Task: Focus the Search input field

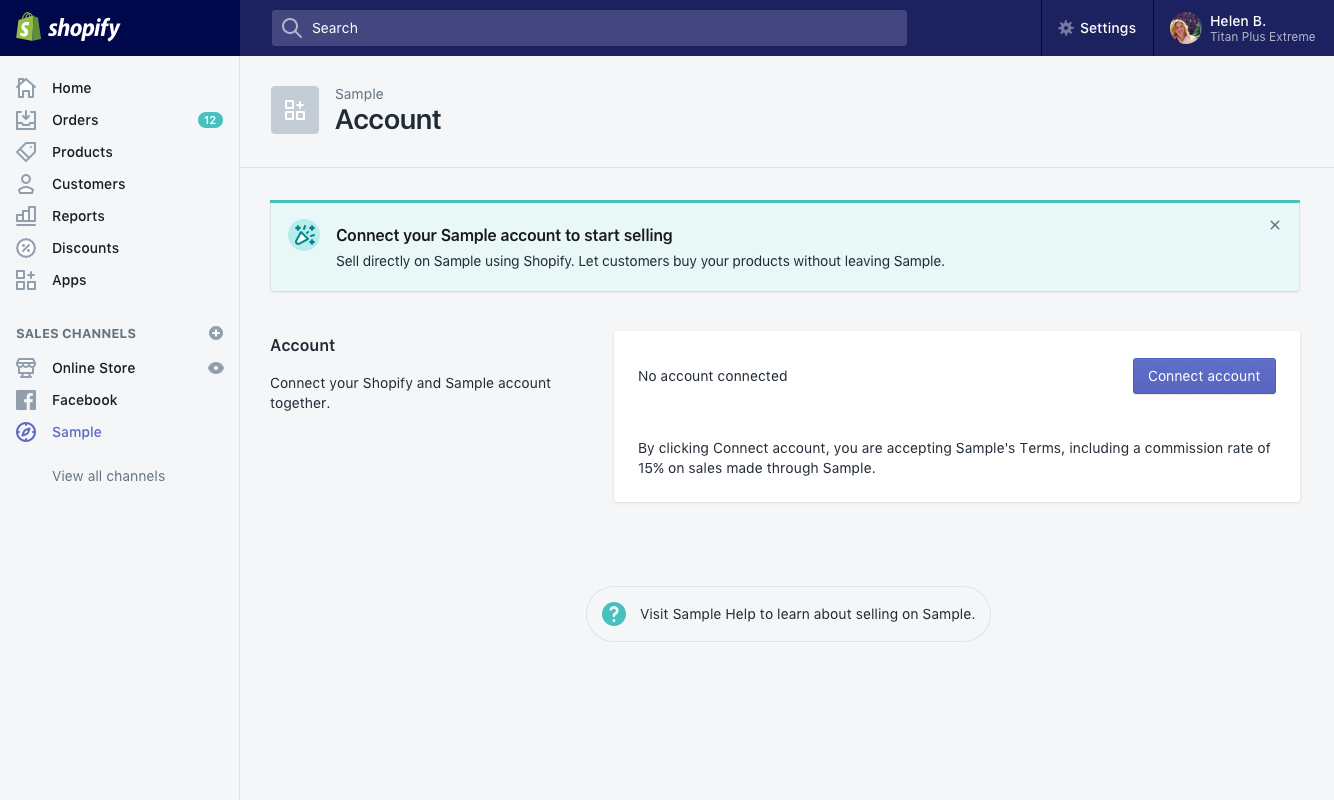Action: point(589,28)
